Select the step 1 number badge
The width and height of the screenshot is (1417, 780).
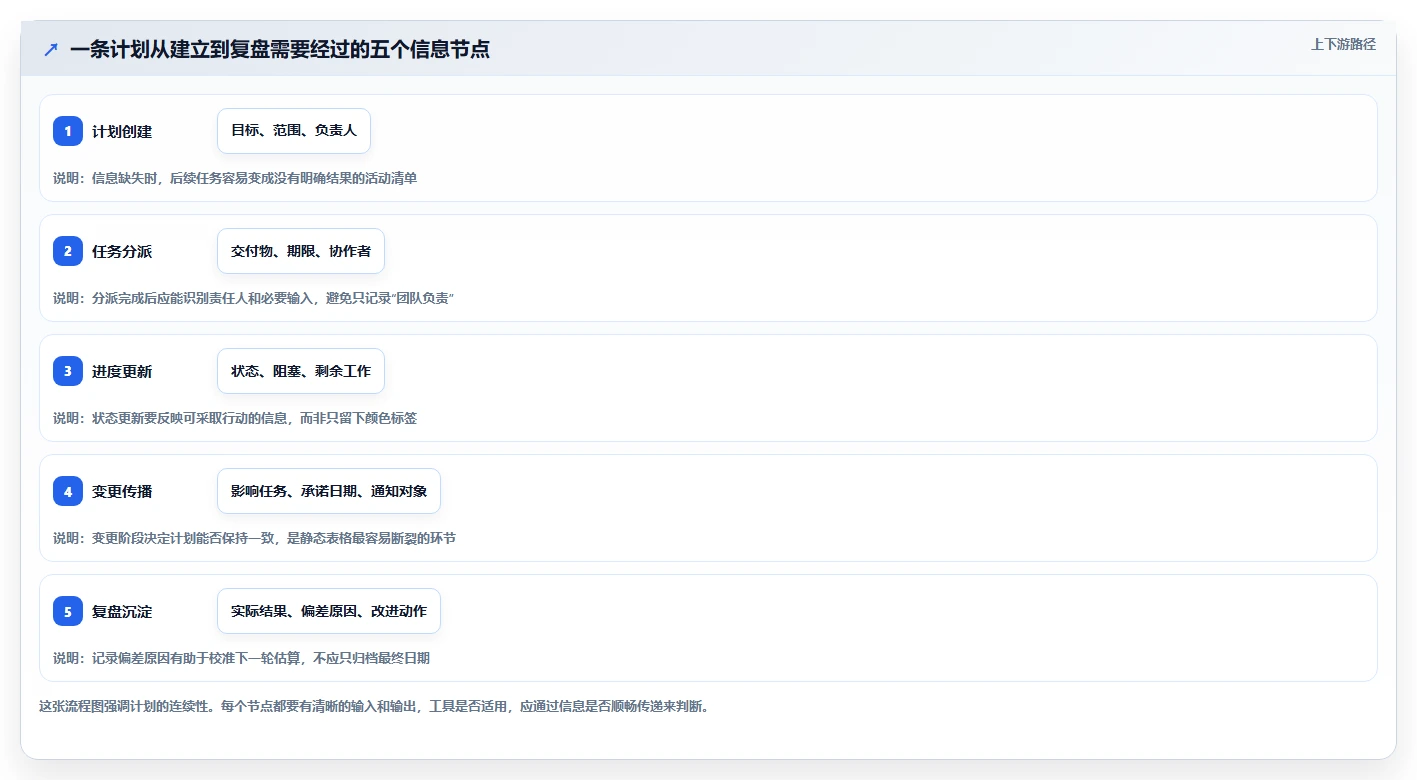click(x=68, y=131)
